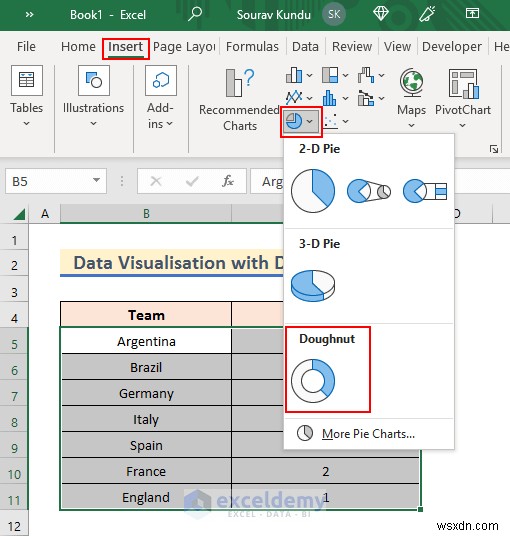This screenshot has height=536, width=510.
Task: Open the Name Box dropdown
Action: point(96,180)
